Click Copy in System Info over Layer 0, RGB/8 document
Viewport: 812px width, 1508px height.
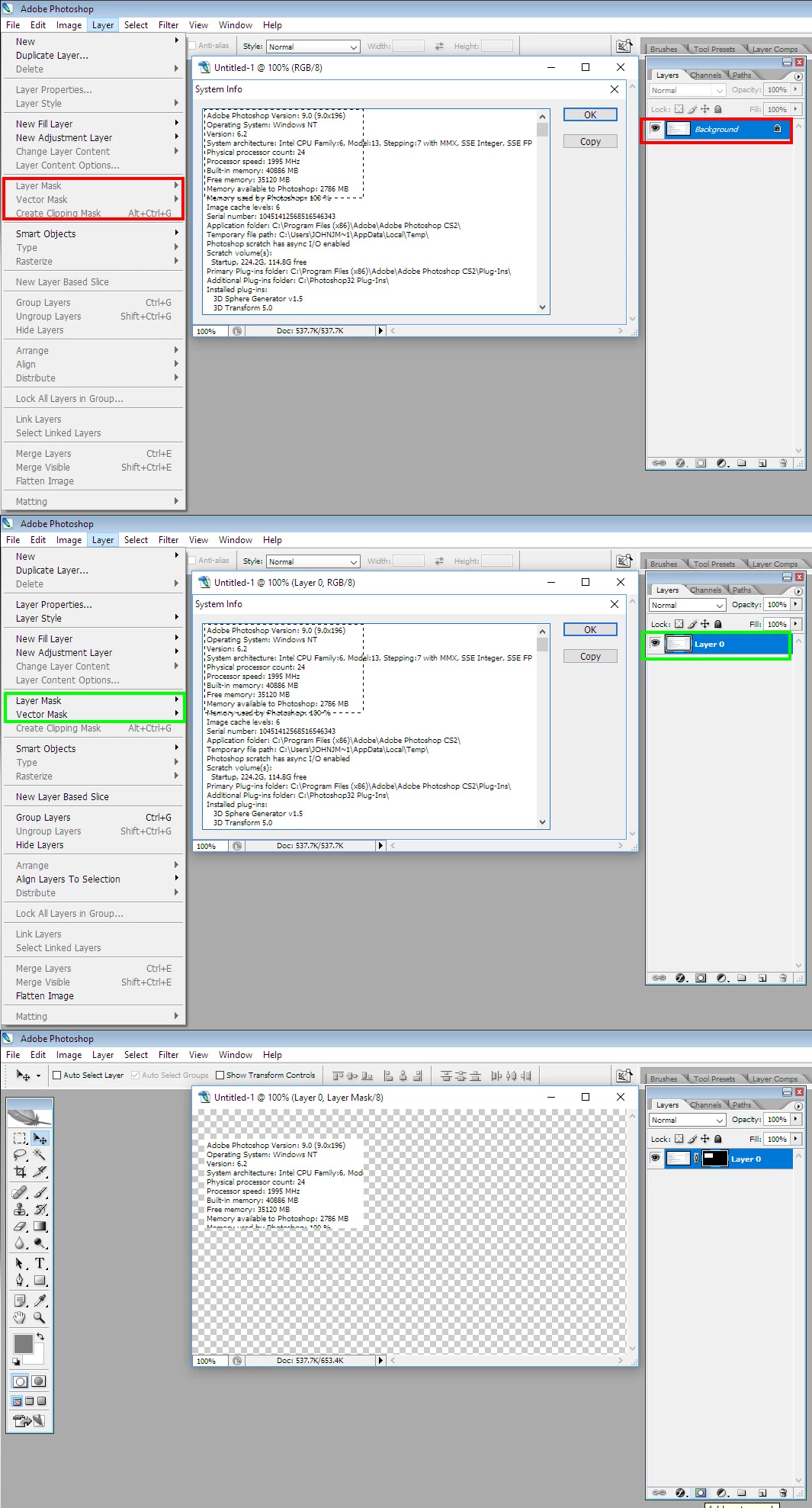pyautogui.click(x=590, y=657)
